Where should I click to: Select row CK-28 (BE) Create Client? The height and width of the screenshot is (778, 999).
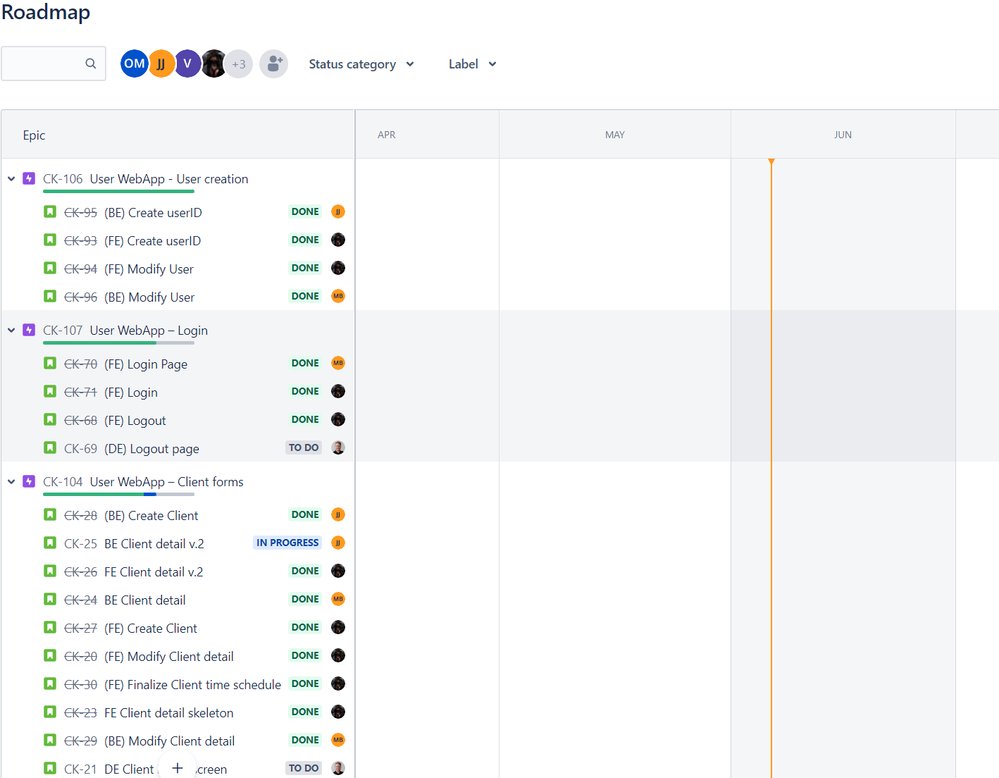point(178,515)
